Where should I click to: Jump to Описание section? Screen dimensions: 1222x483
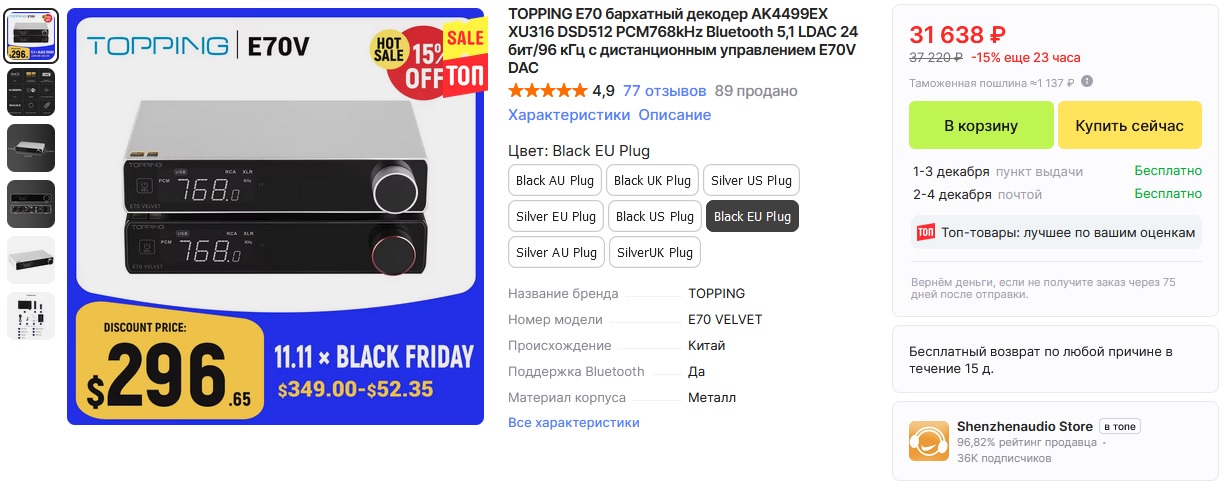[675, 115]
